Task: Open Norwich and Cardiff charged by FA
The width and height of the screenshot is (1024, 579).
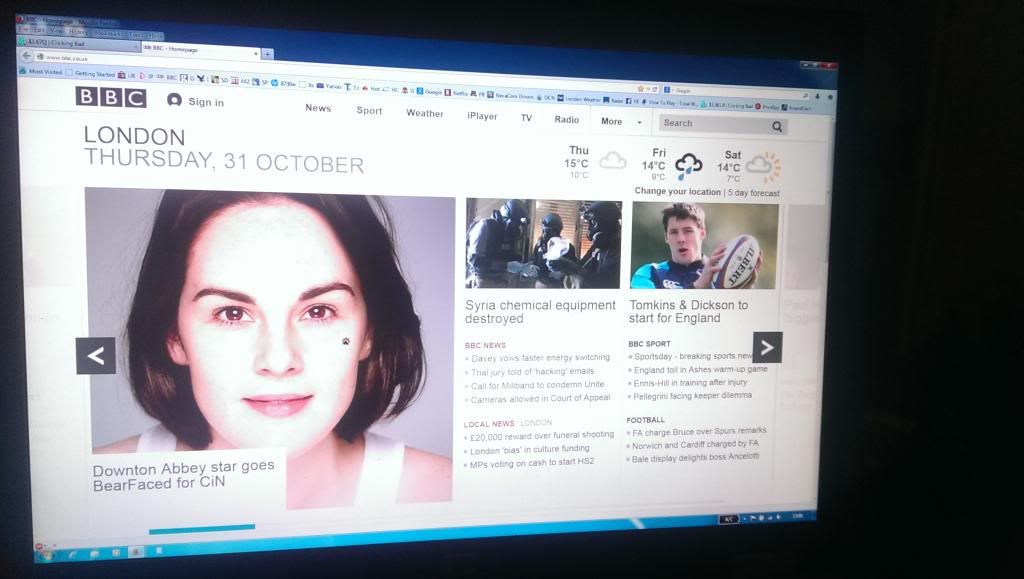Action: coord(695,445)
